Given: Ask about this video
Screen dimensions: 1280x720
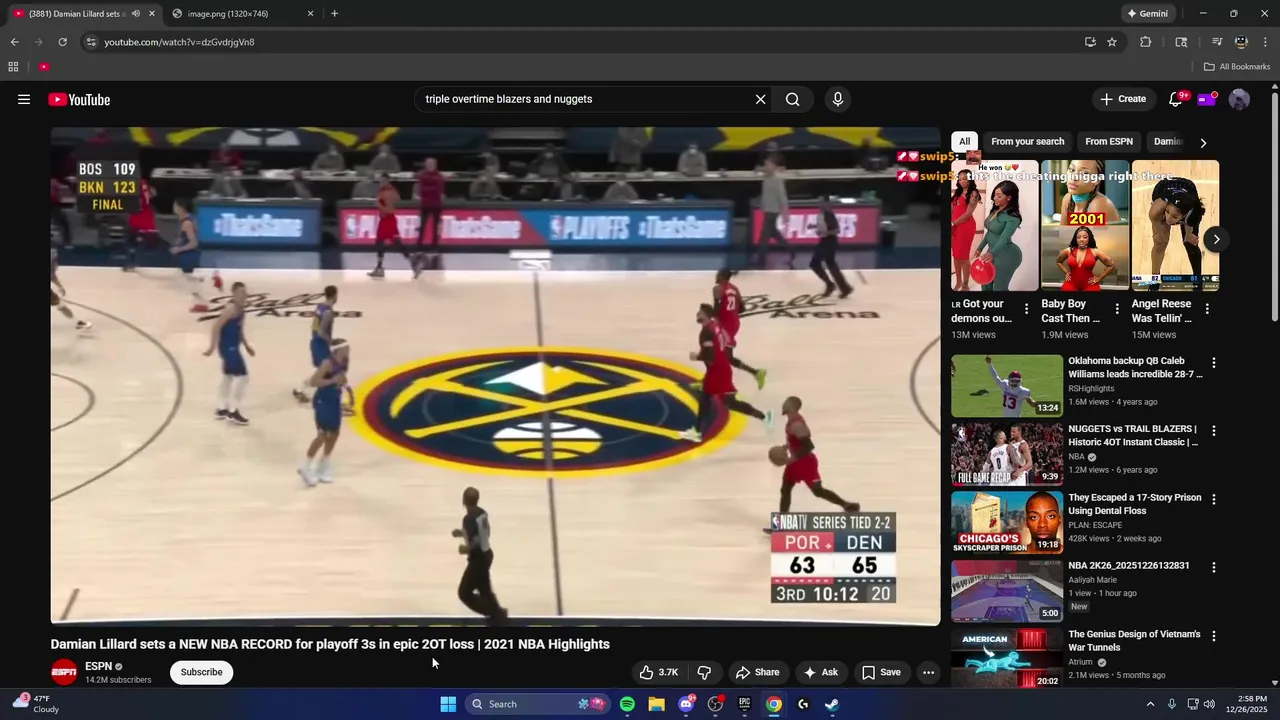Looking at the screenshot, I should [821, 672].
